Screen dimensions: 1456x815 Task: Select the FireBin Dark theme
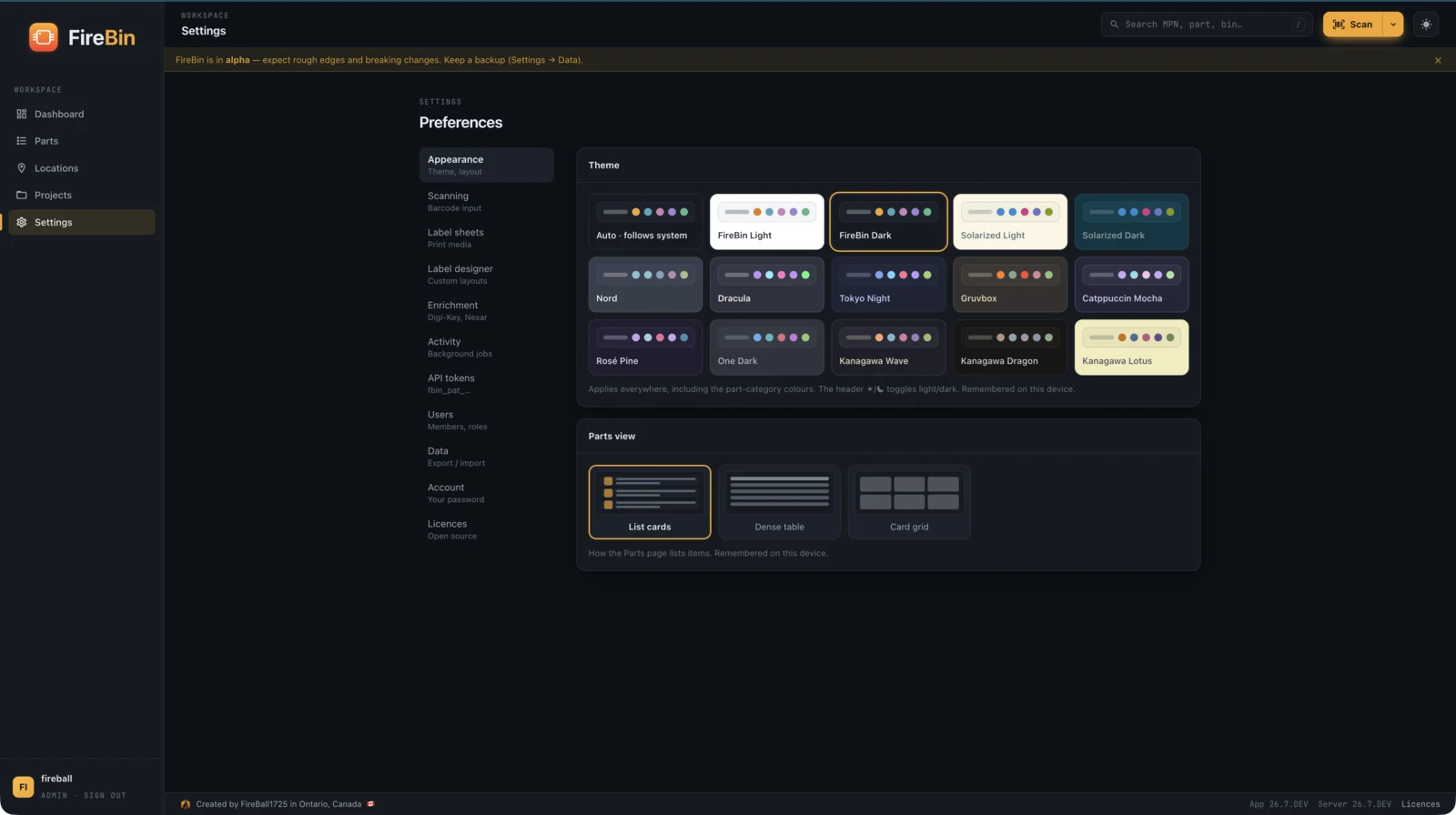(888, 222)
